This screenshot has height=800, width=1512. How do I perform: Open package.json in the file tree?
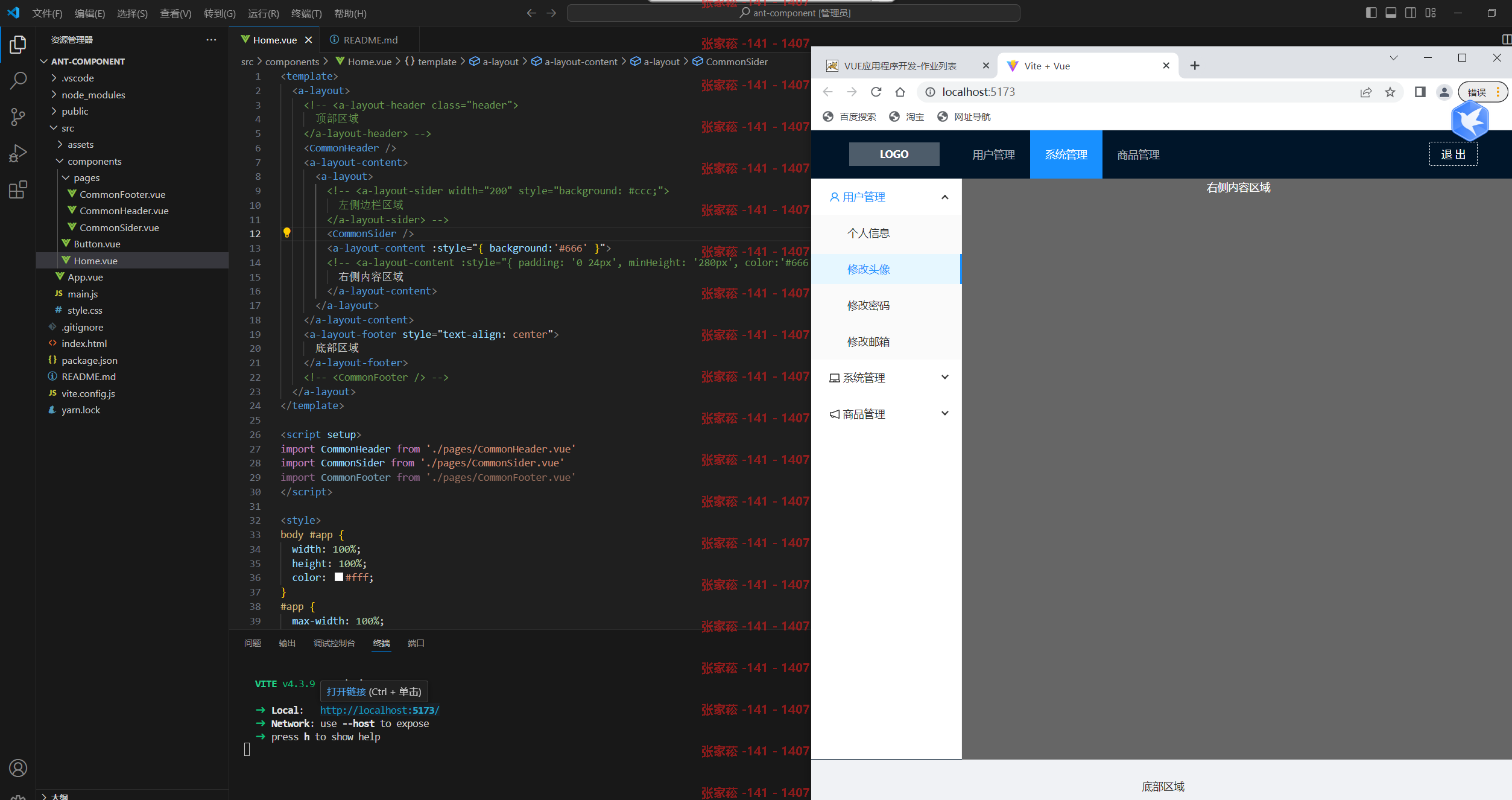coord(89,360)
